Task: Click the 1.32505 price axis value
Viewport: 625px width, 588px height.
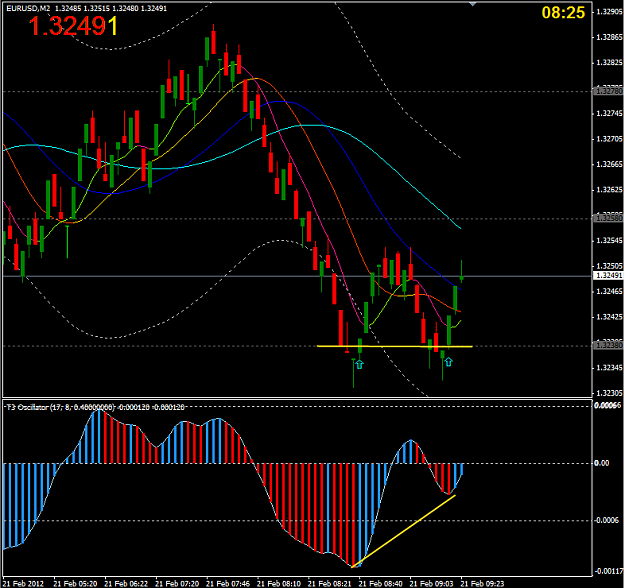Action: pos(609,266)
